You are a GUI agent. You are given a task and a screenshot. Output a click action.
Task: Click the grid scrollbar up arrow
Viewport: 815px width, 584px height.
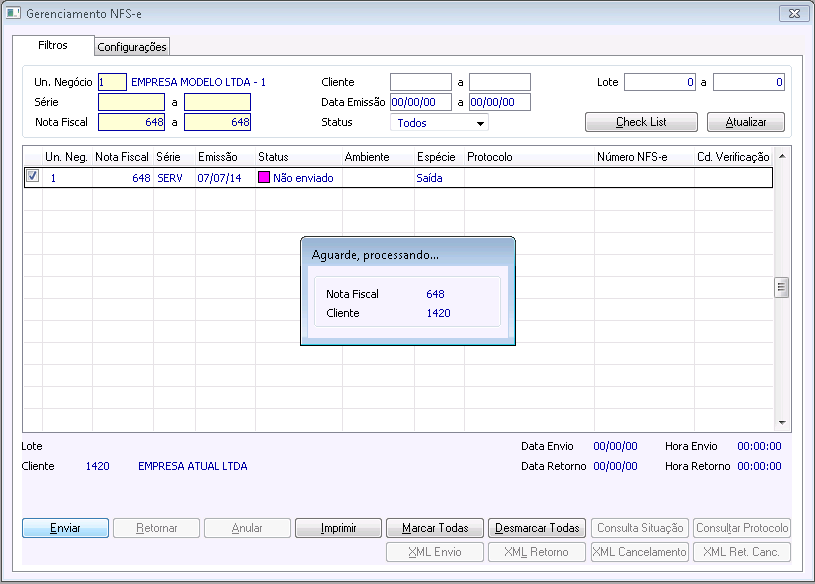click(782, 156)
